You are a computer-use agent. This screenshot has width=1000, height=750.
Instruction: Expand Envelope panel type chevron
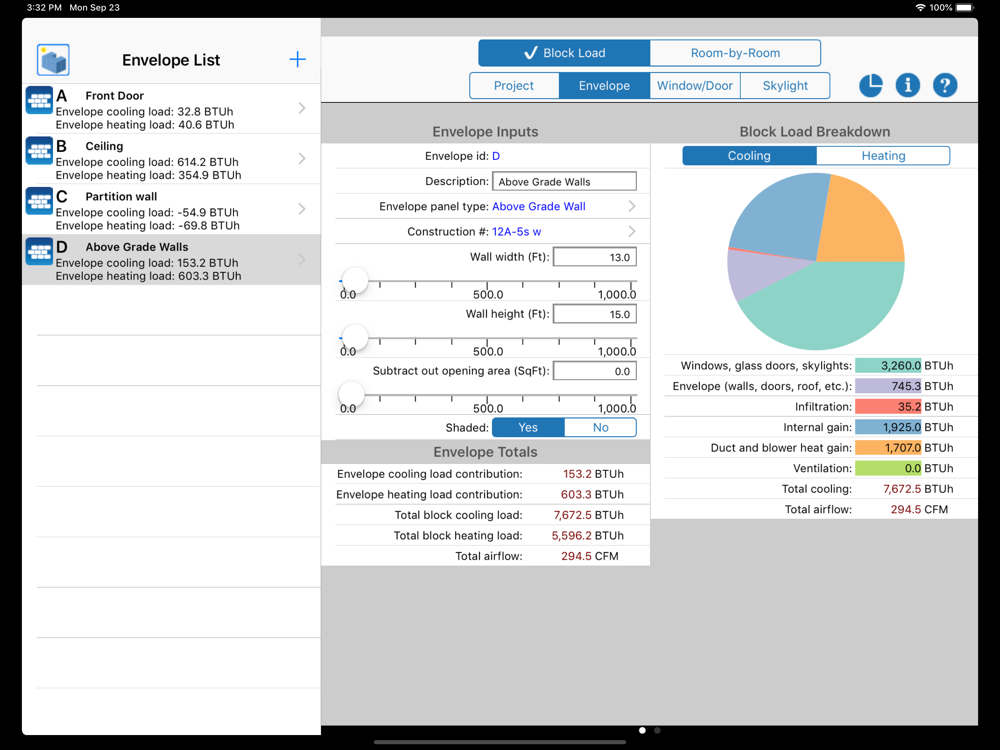[x=631, y=206]
